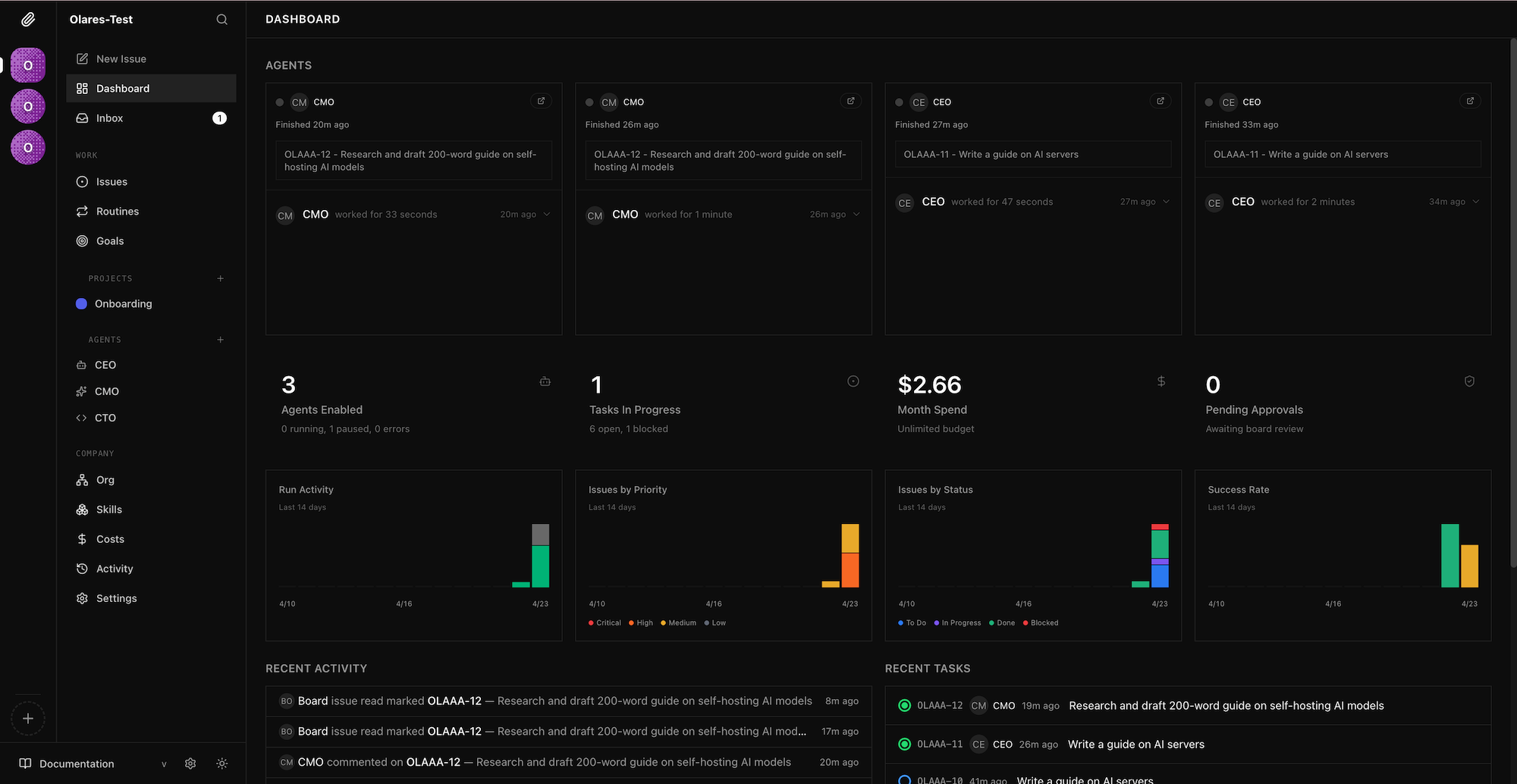Open the Skills page icon
Screen dimensions: 1517x784
click(x=82, y=509)
